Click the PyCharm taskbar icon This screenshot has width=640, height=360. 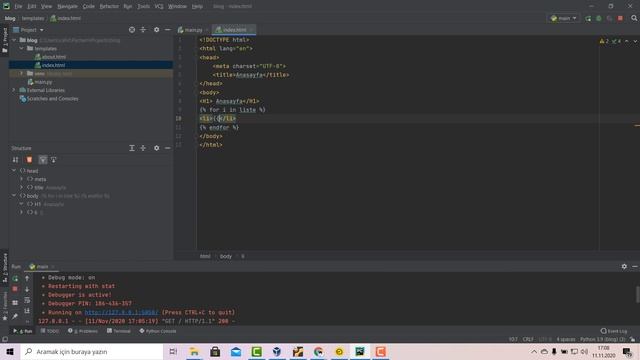coord(360,351)
